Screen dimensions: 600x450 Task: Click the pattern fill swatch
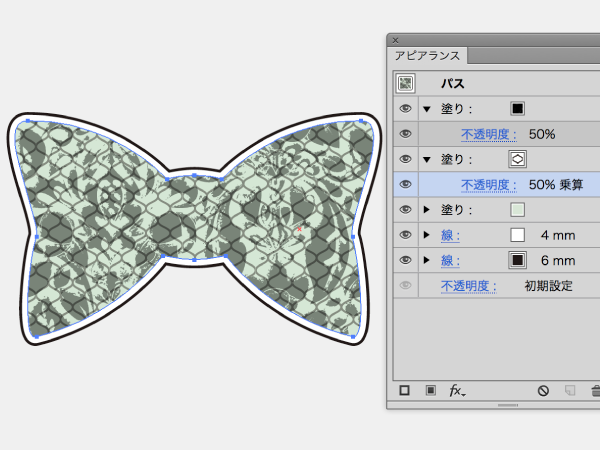pyautogui.click(x=517, y=159)
